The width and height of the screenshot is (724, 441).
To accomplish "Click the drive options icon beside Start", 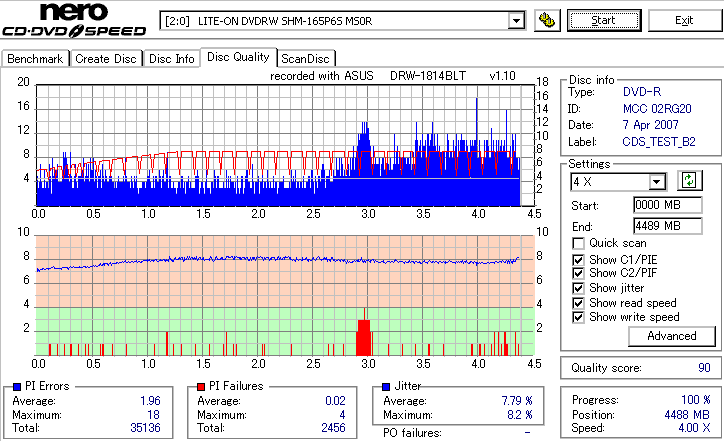I will 547,21.
